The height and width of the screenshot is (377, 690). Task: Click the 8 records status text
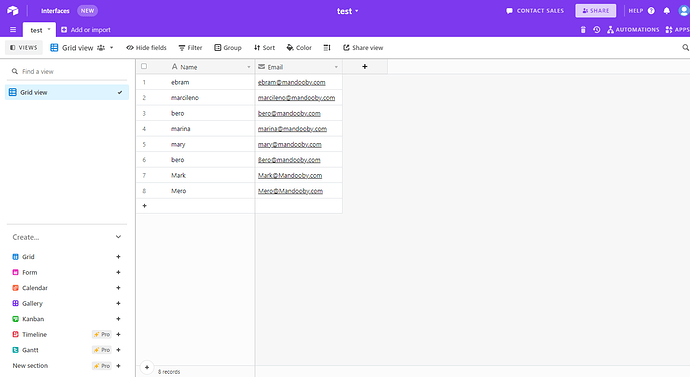pos(169,372)
